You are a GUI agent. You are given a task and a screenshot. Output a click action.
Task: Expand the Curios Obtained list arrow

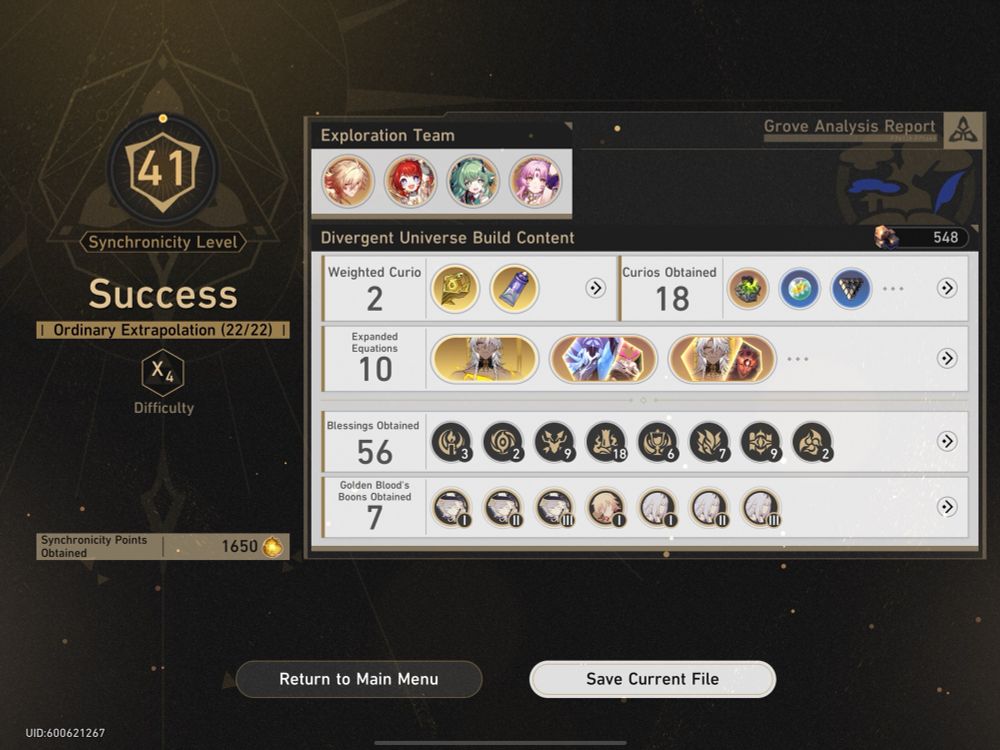coord(946,288)
